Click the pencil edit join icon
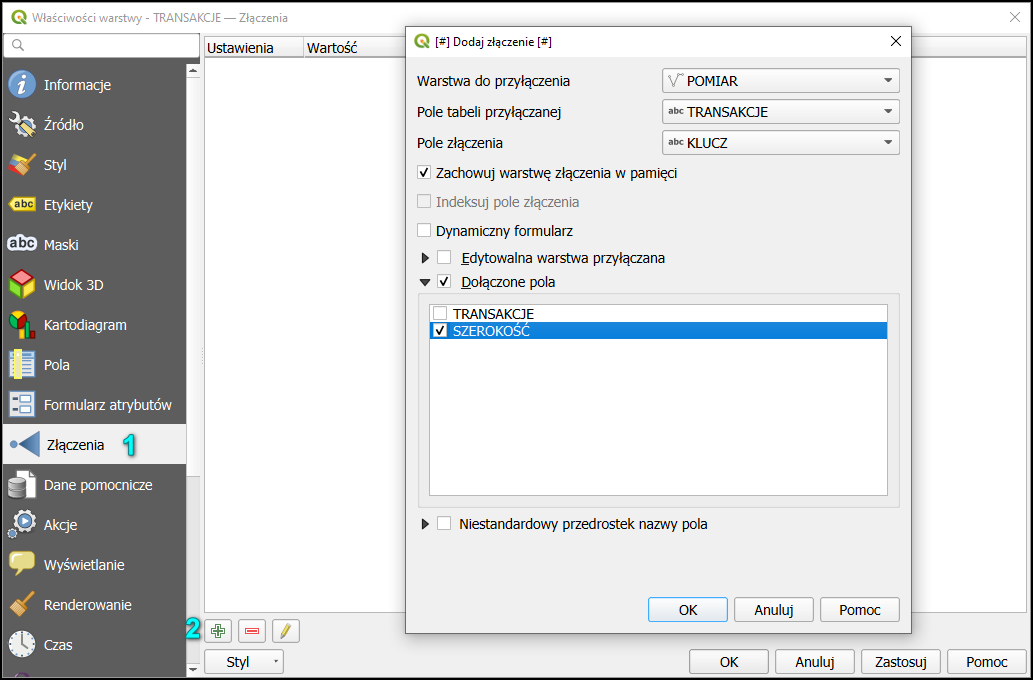The width and height of the screenshot is (1033, 680). [x=286, y=631]
